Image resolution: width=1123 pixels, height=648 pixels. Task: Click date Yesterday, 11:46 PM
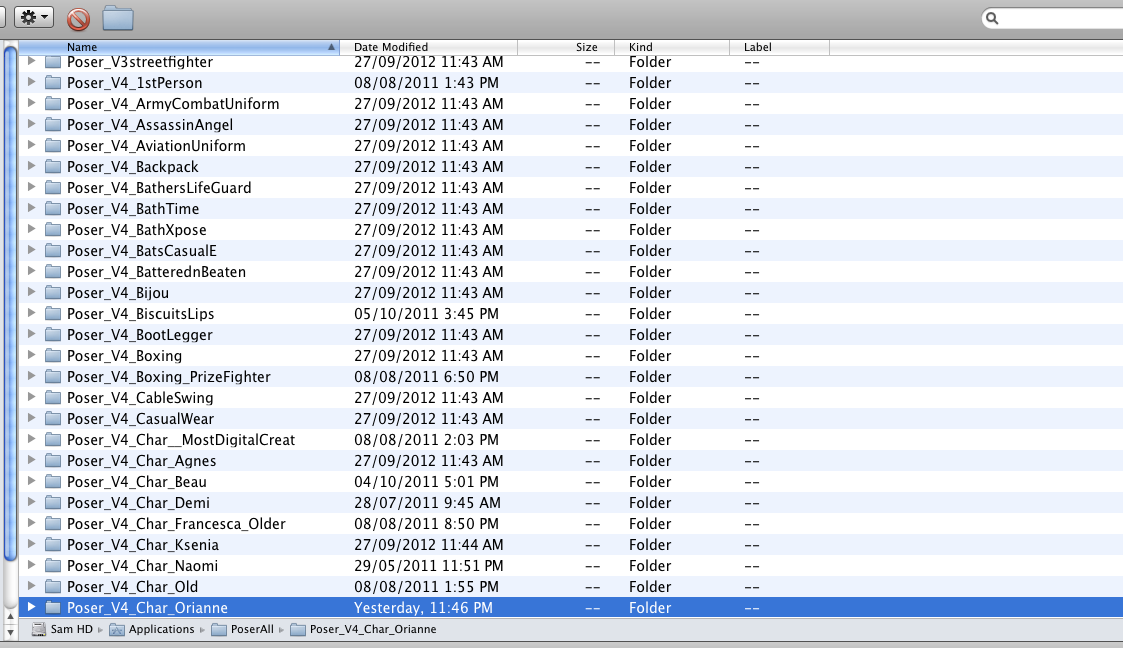point(423,607)
